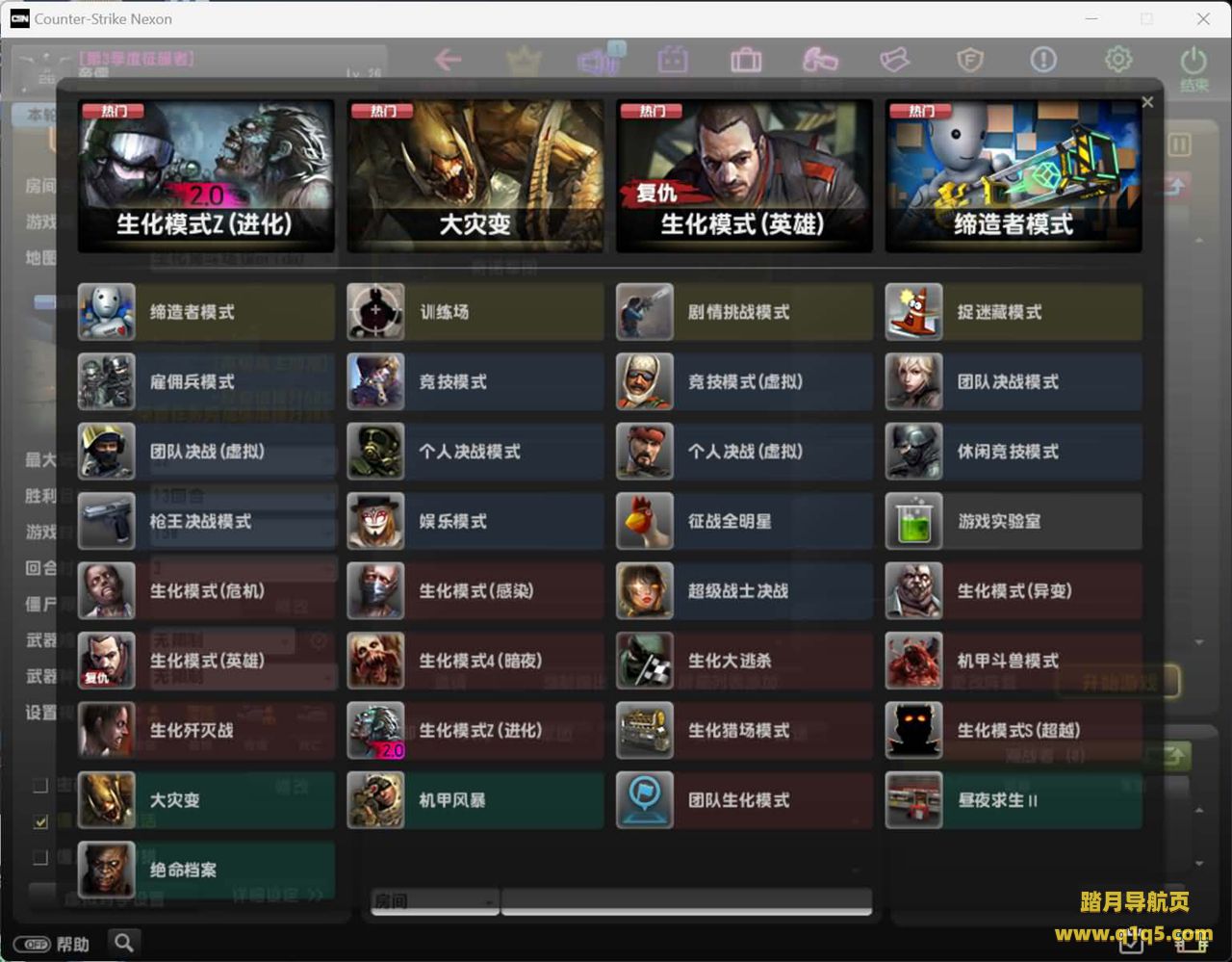Image resolution: width=1232 pixels, height=962 pixels.
Task: Uncheck the ticked yellow checkbox on left edge
Action: [x=40, y=821]
